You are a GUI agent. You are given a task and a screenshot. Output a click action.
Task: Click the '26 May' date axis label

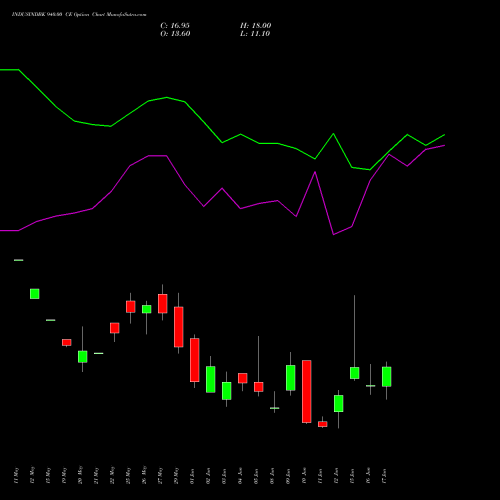pyautogui.click(x=144, y=475)
